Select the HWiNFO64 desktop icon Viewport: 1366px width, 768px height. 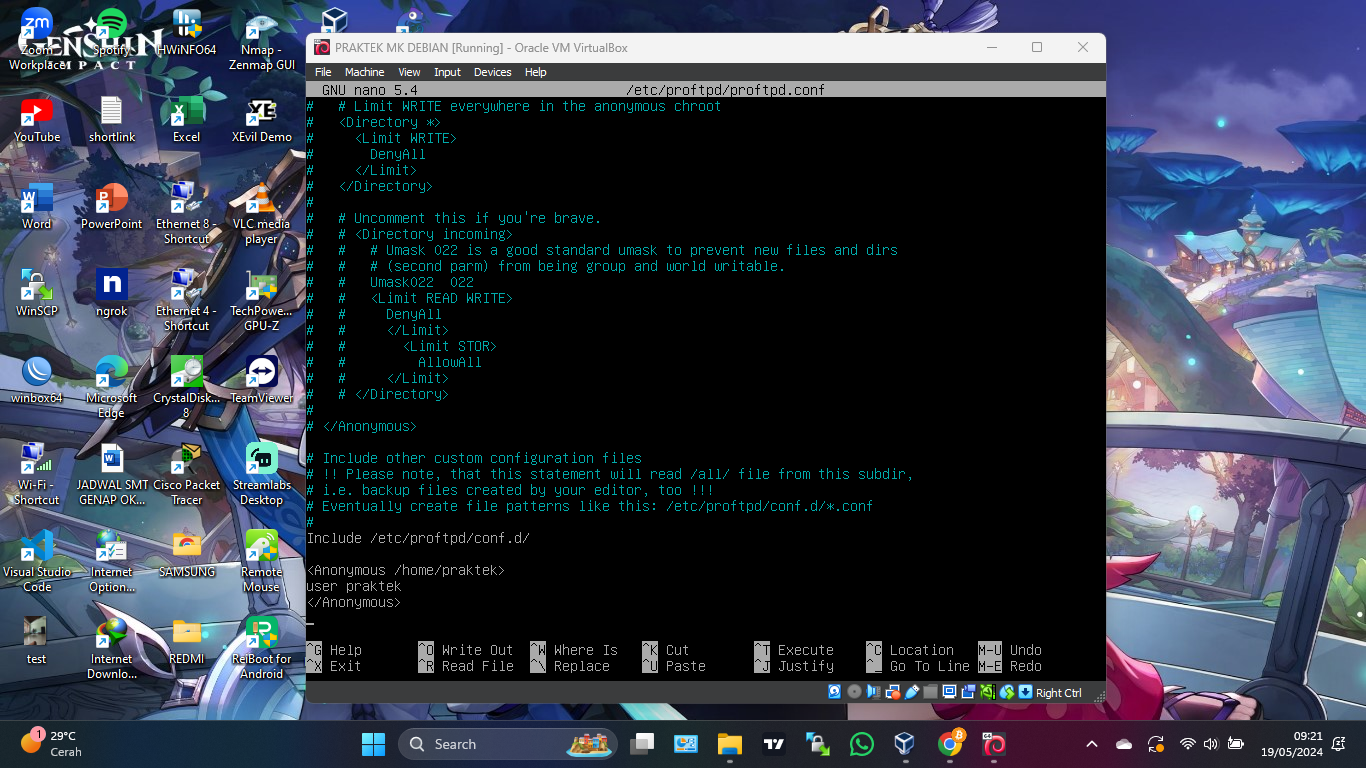coord(187,33)
